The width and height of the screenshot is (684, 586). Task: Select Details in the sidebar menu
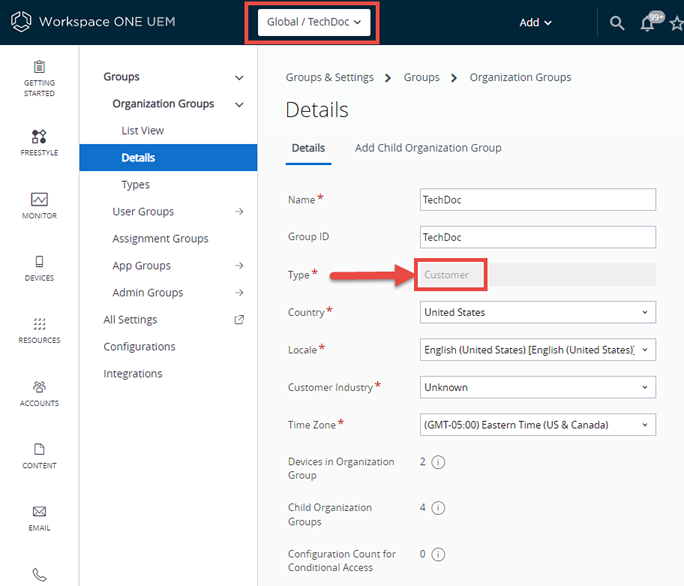(x=168, y=158)
